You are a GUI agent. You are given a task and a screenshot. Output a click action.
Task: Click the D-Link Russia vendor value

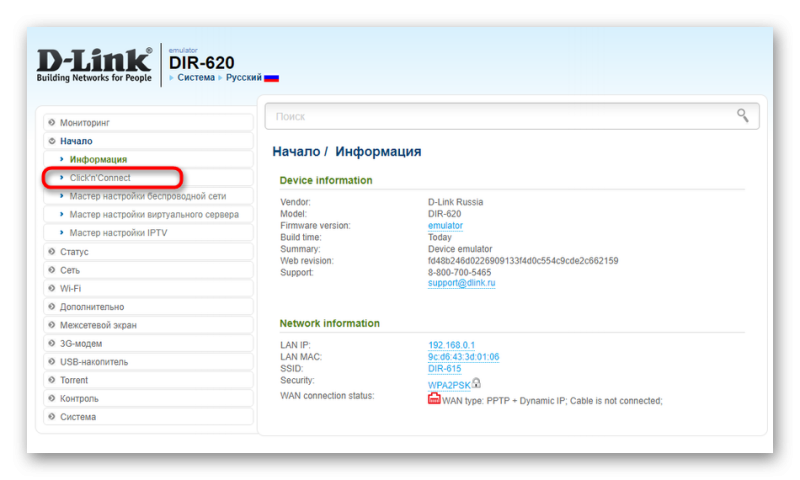[455, 202]
